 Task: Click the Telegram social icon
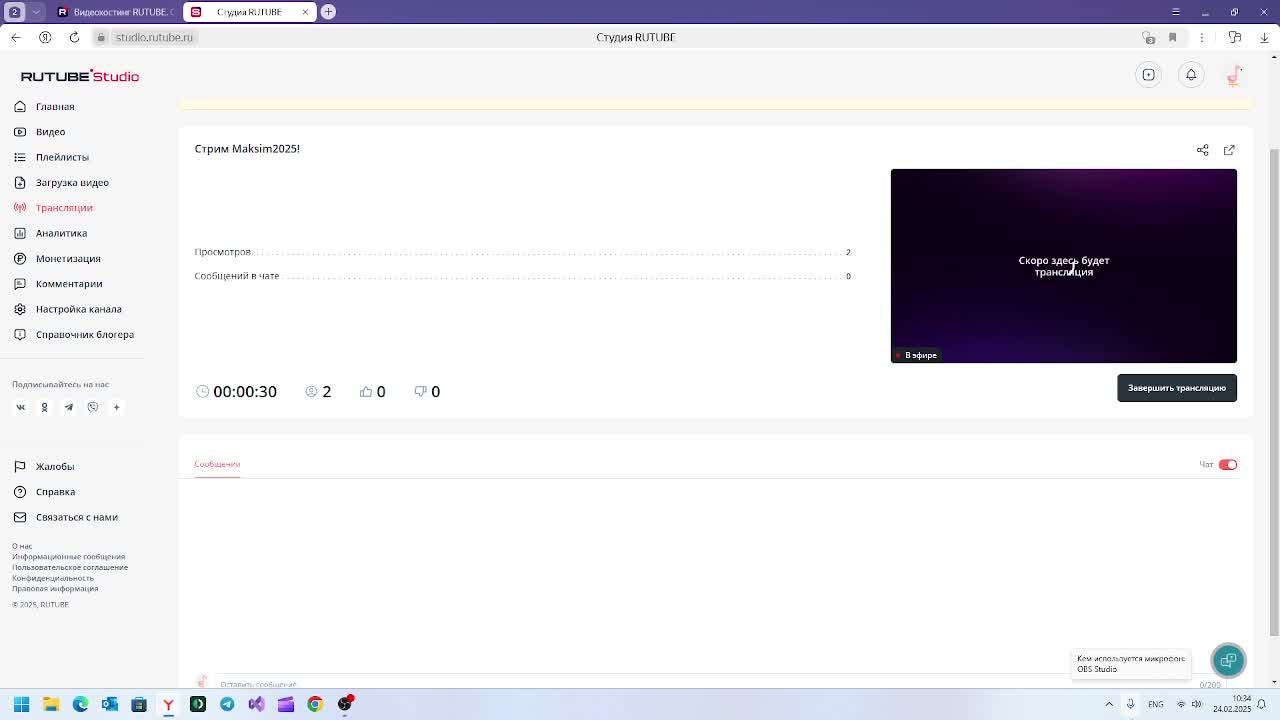[x=69, y=407]
